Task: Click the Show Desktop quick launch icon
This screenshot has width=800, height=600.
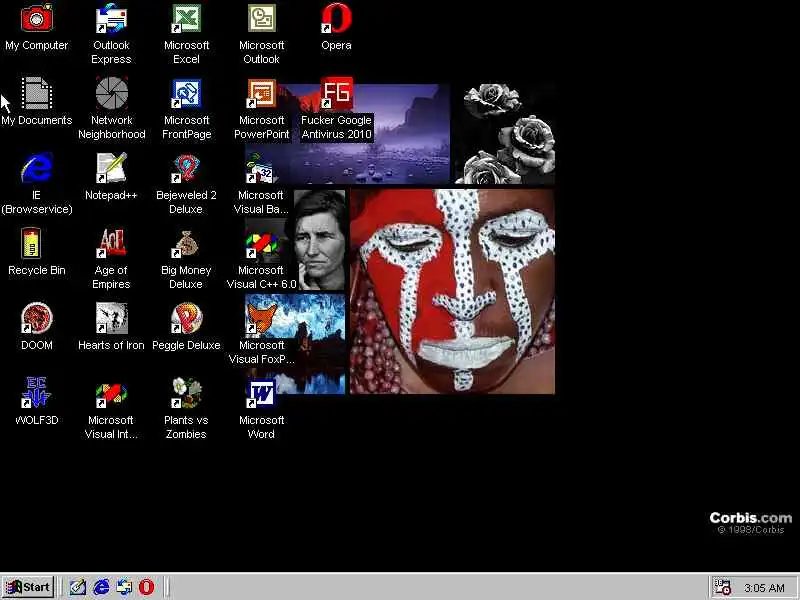Action: [78, 587]
